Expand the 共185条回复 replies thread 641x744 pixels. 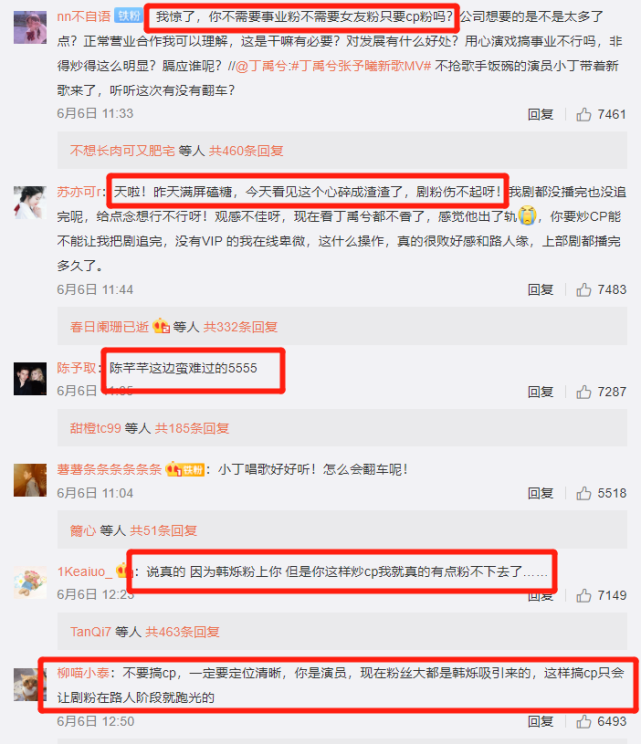pos(192,428)
